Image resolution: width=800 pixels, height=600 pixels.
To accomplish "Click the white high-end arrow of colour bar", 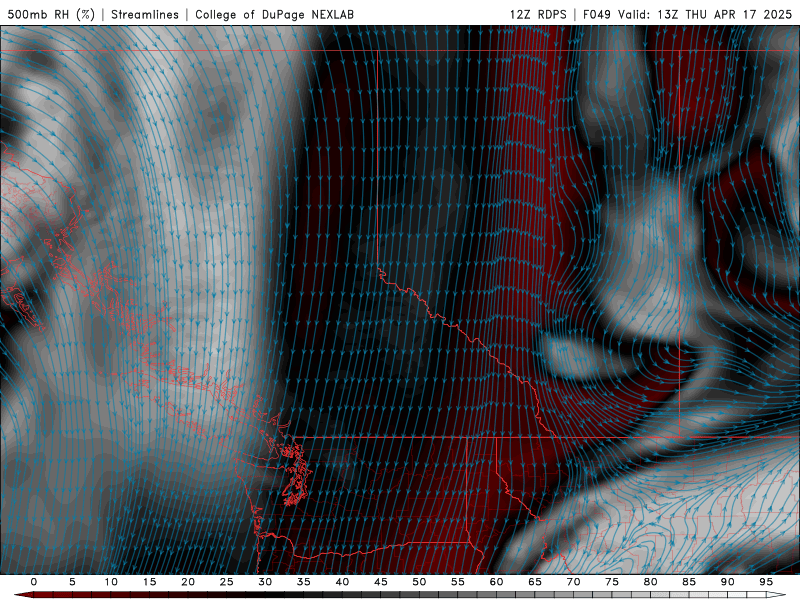I will click(776, 595).
